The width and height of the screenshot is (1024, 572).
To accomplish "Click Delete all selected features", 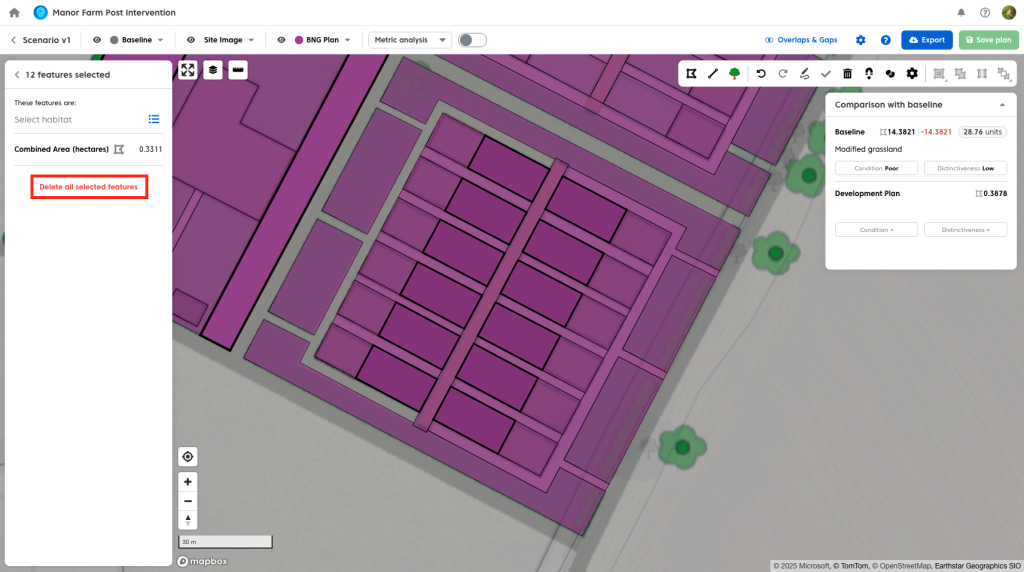I will 89,187.
